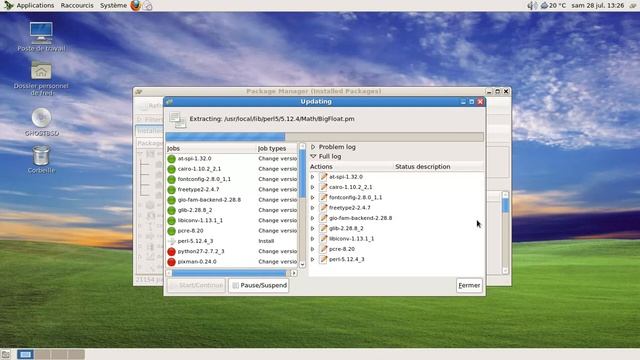Image resolution: width=640 pixels, height=360 pixels.
Task: Click the Pause/Suspend button
Action: click(259, 285)
